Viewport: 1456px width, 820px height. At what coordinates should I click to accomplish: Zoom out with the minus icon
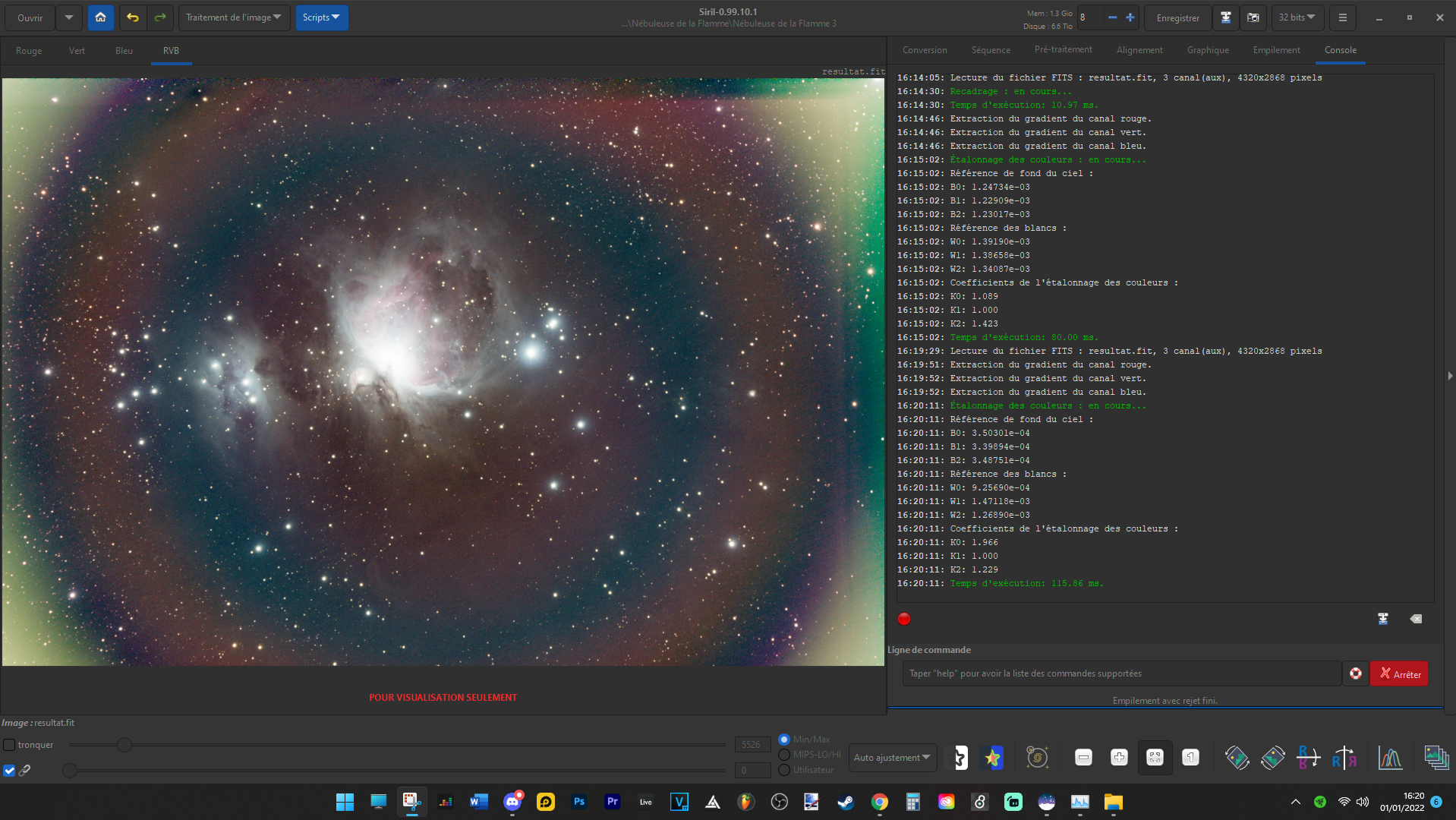click(1083, 758)
